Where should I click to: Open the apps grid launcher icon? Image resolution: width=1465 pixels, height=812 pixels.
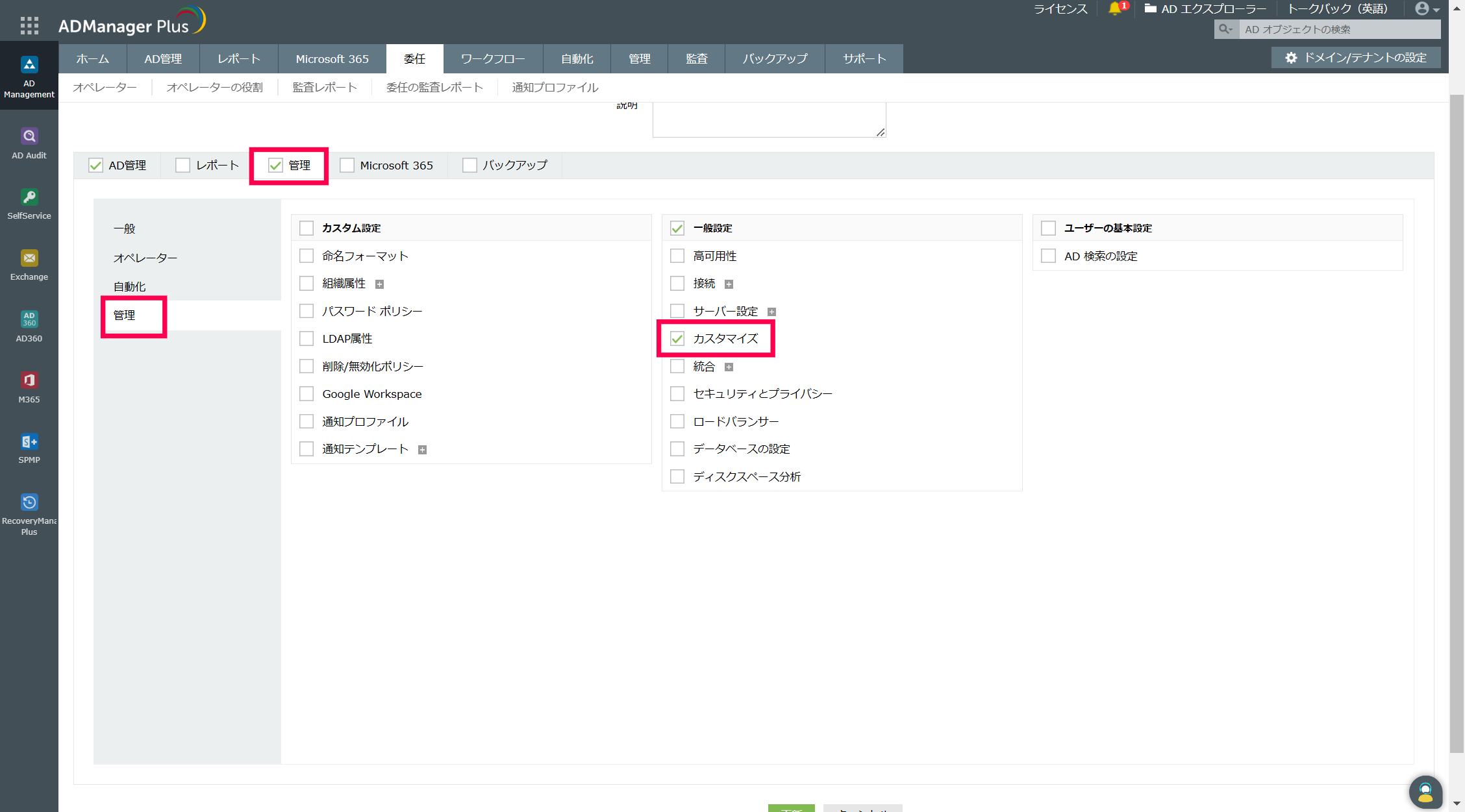[x=29, y=25]
